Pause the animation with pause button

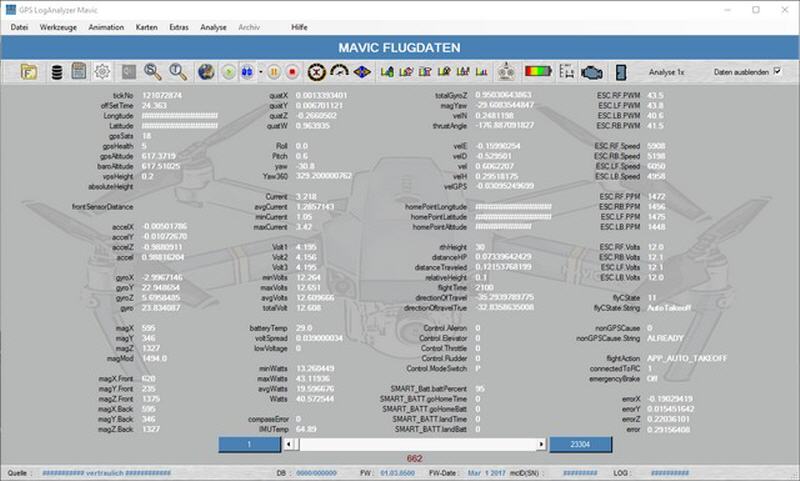click(273, 72)
